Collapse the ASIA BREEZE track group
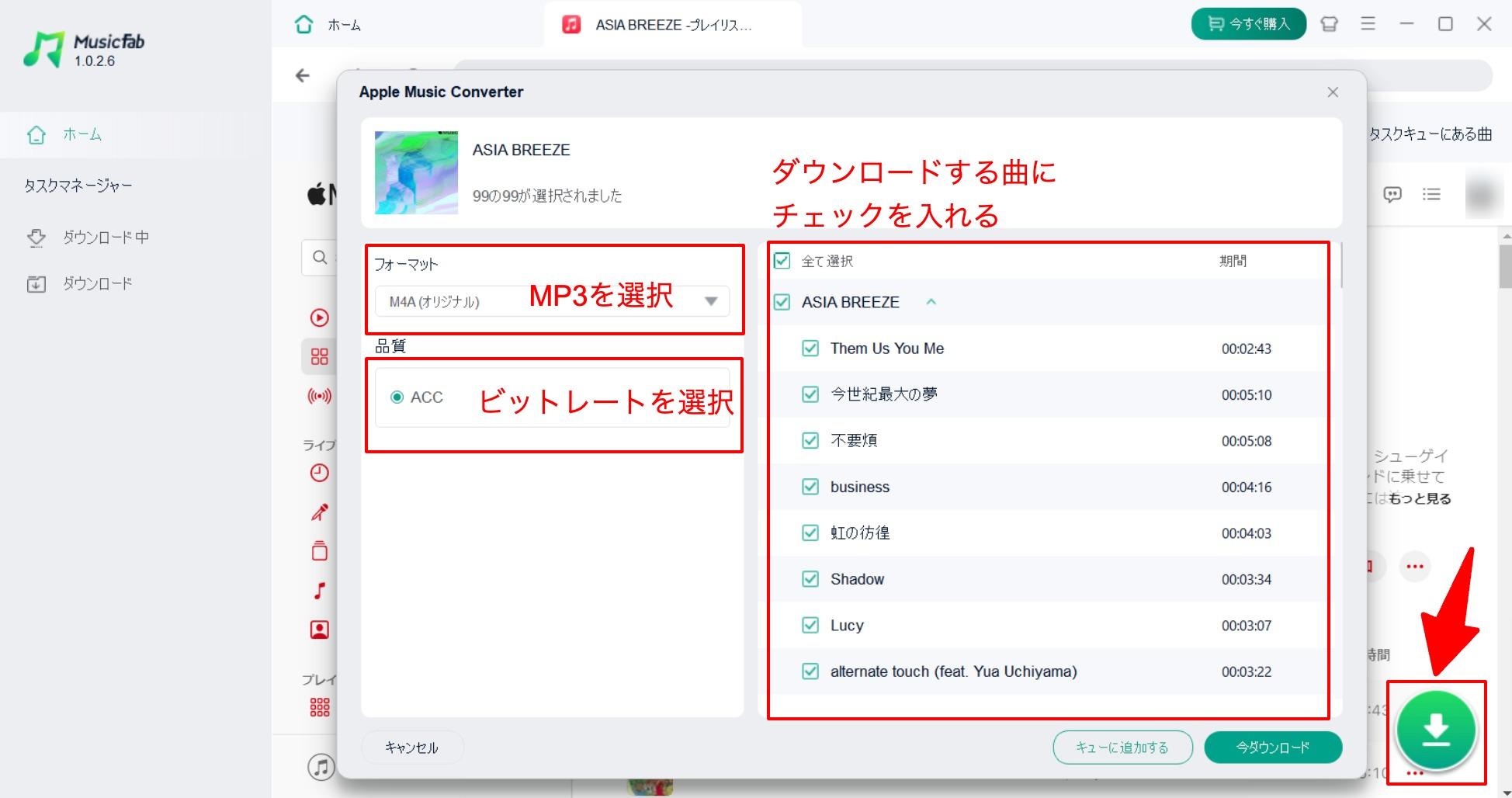1512x798 pixels. (x=931, y=302)
